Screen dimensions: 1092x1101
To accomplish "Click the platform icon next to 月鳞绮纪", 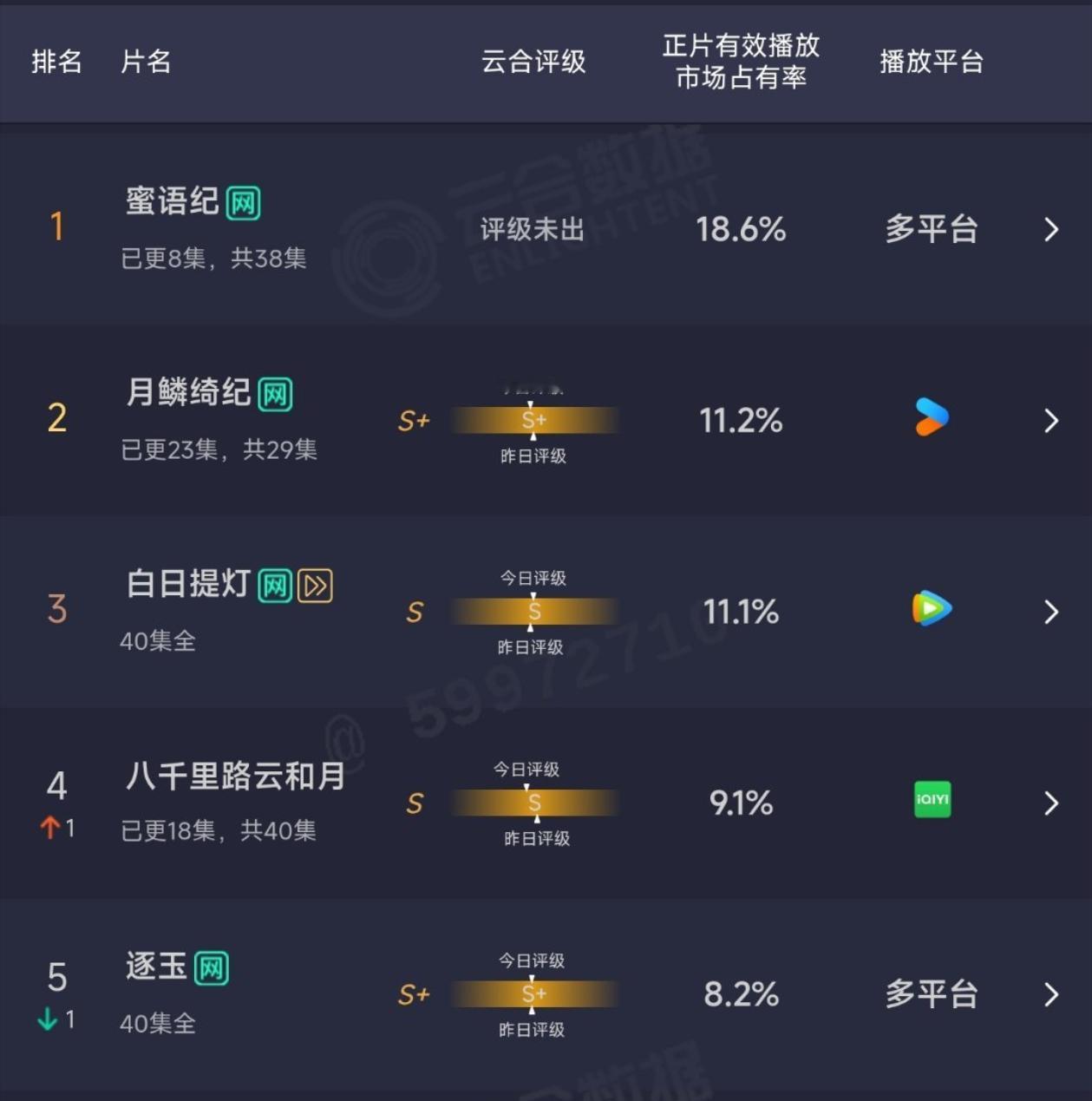I will point(931,419).
